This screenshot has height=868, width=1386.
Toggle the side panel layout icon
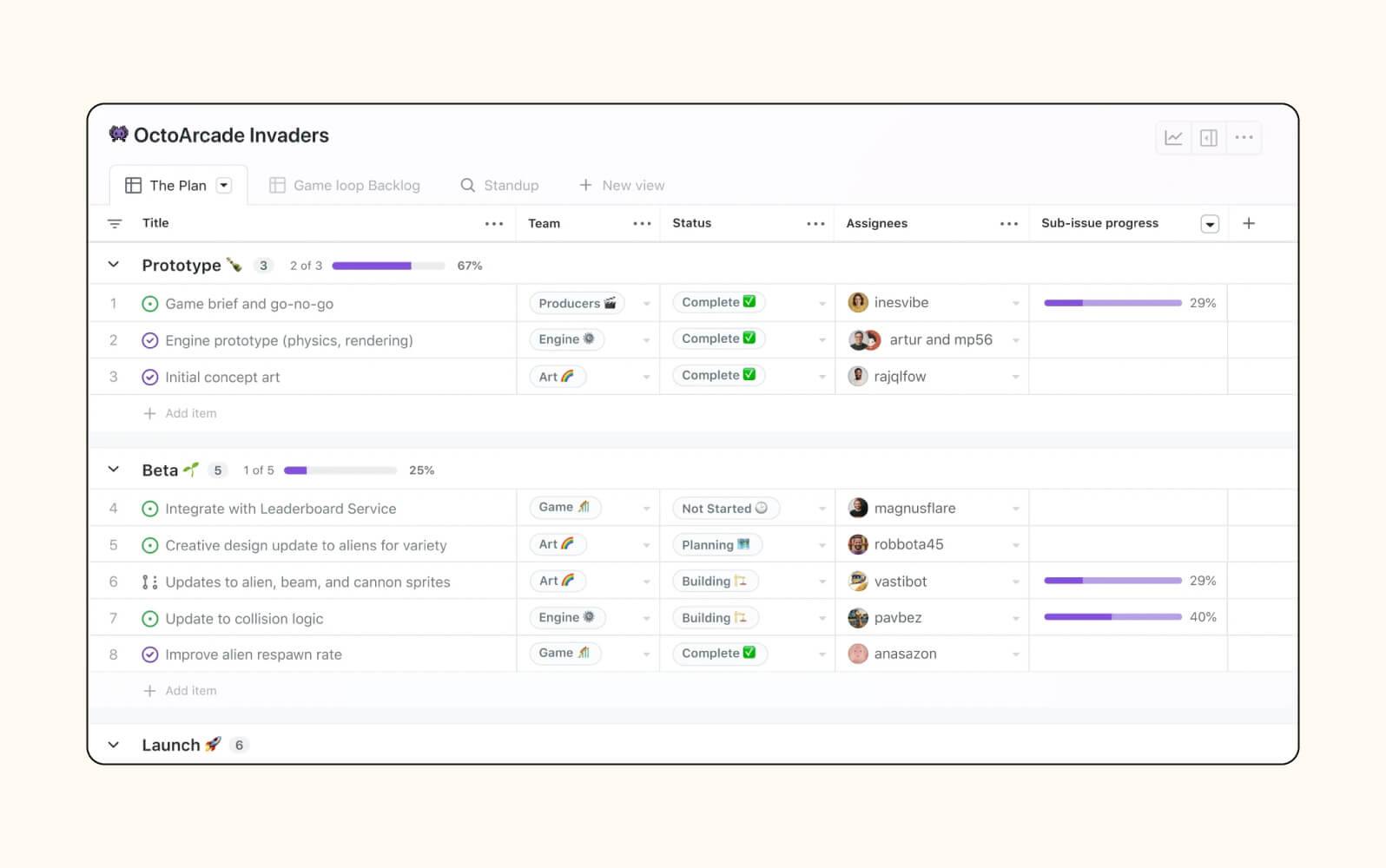point(1208,138)
